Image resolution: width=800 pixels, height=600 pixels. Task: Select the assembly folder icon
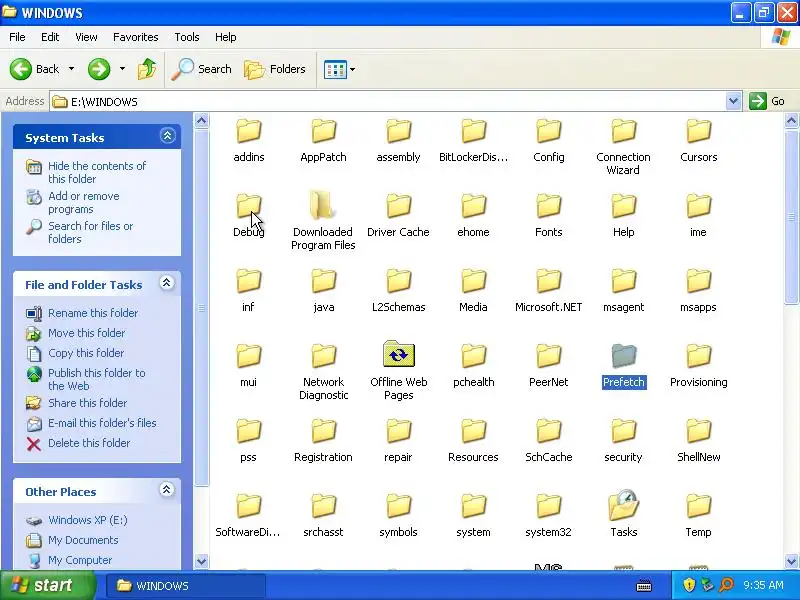[398, 132]
